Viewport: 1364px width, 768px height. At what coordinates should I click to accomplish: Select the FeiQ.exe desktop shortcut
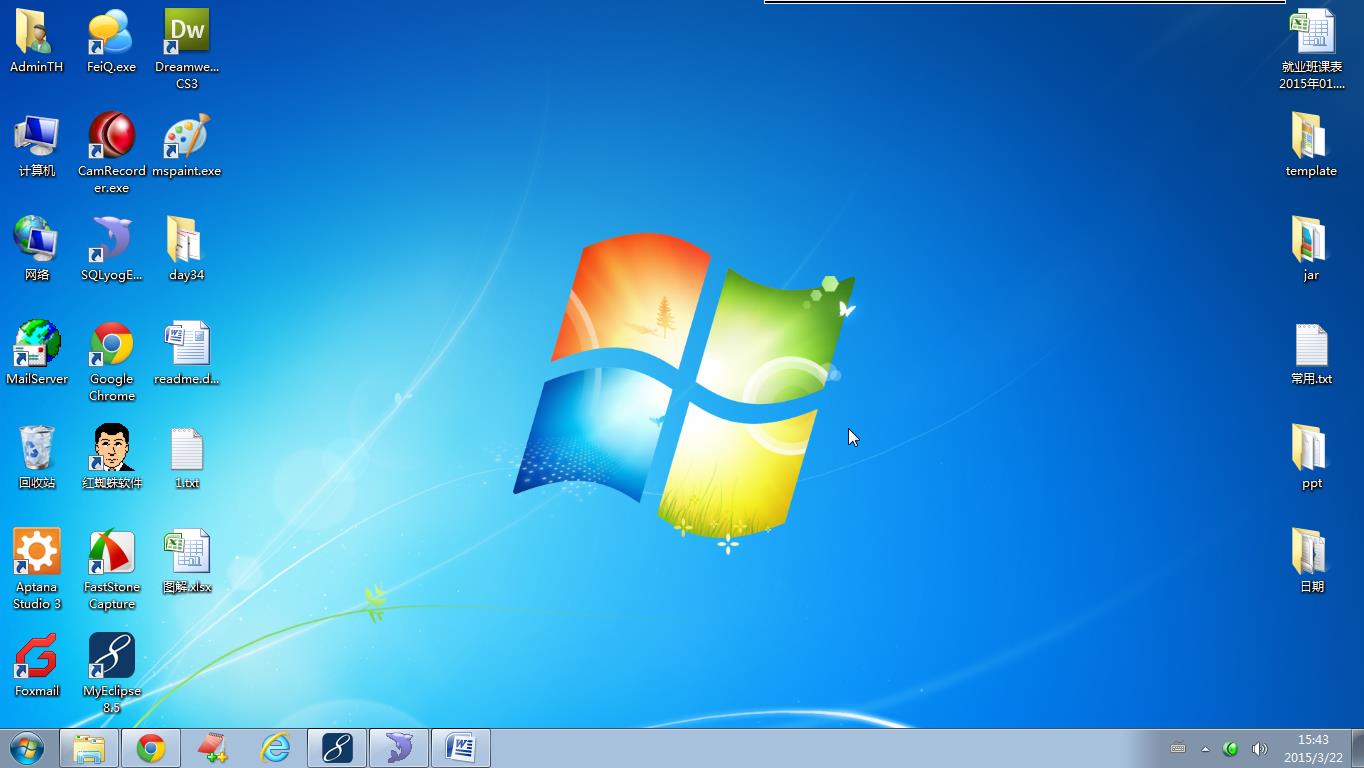click(x=112, y=35)
